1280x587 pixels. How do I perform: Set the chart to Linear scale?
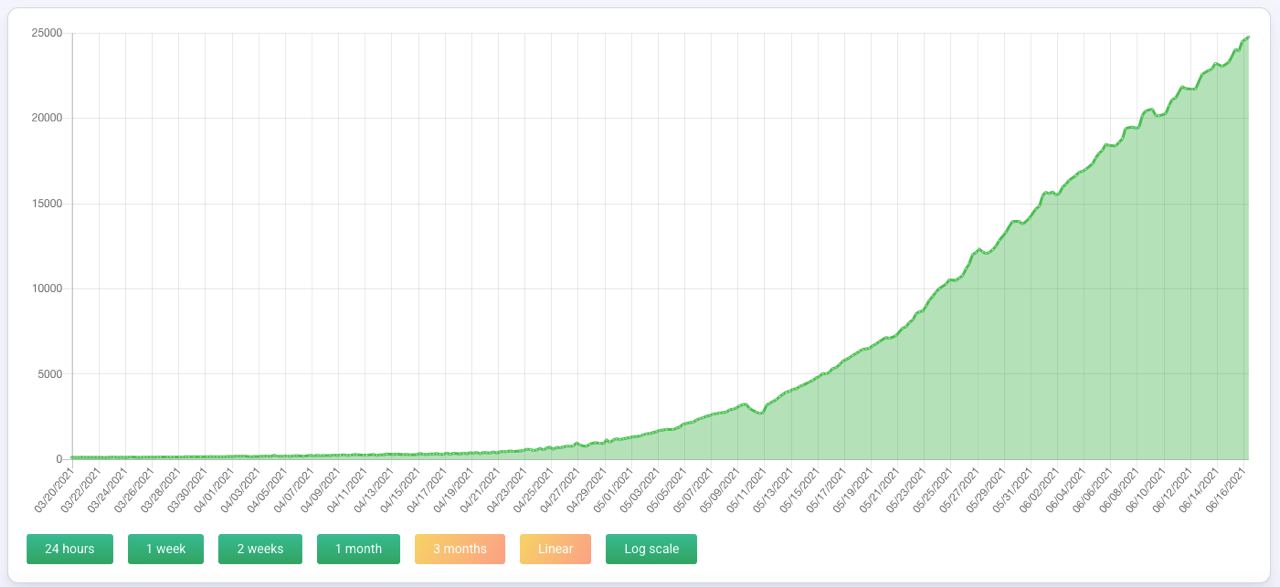tap(555, 549)
